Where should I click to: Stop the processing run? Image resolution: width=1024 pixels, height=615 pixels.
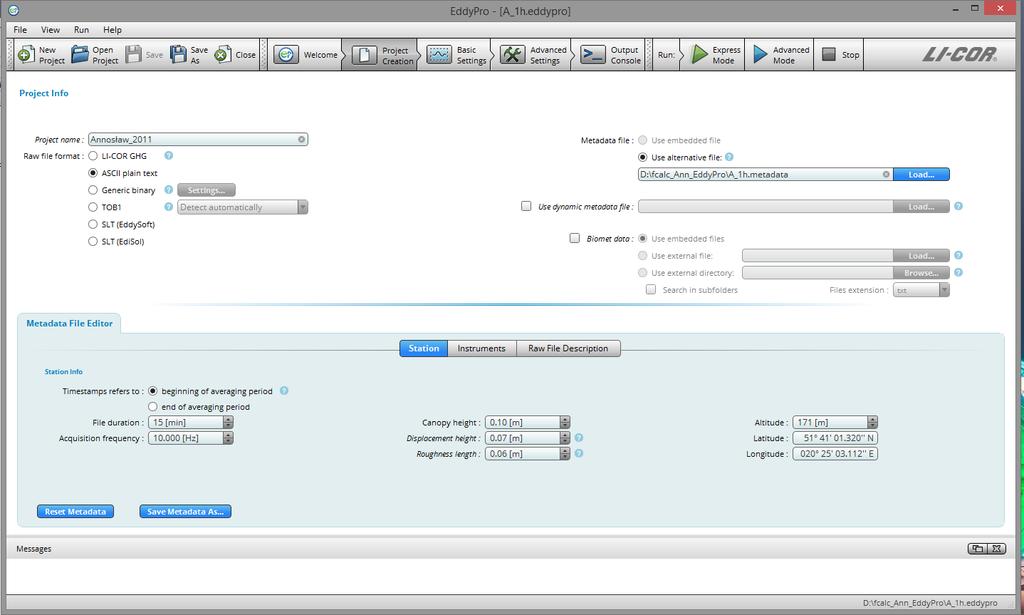(840, 55)
